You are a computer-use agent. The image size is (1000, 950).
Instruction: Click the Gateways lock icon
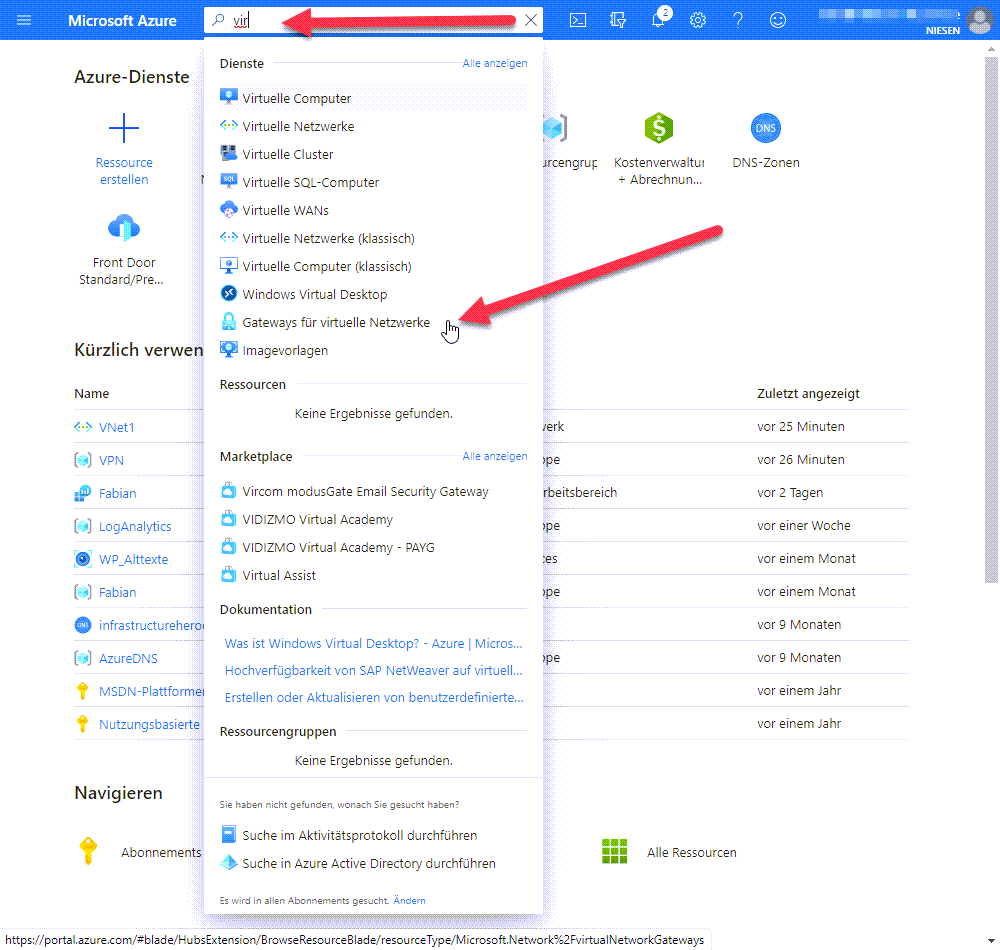(228, 321)
